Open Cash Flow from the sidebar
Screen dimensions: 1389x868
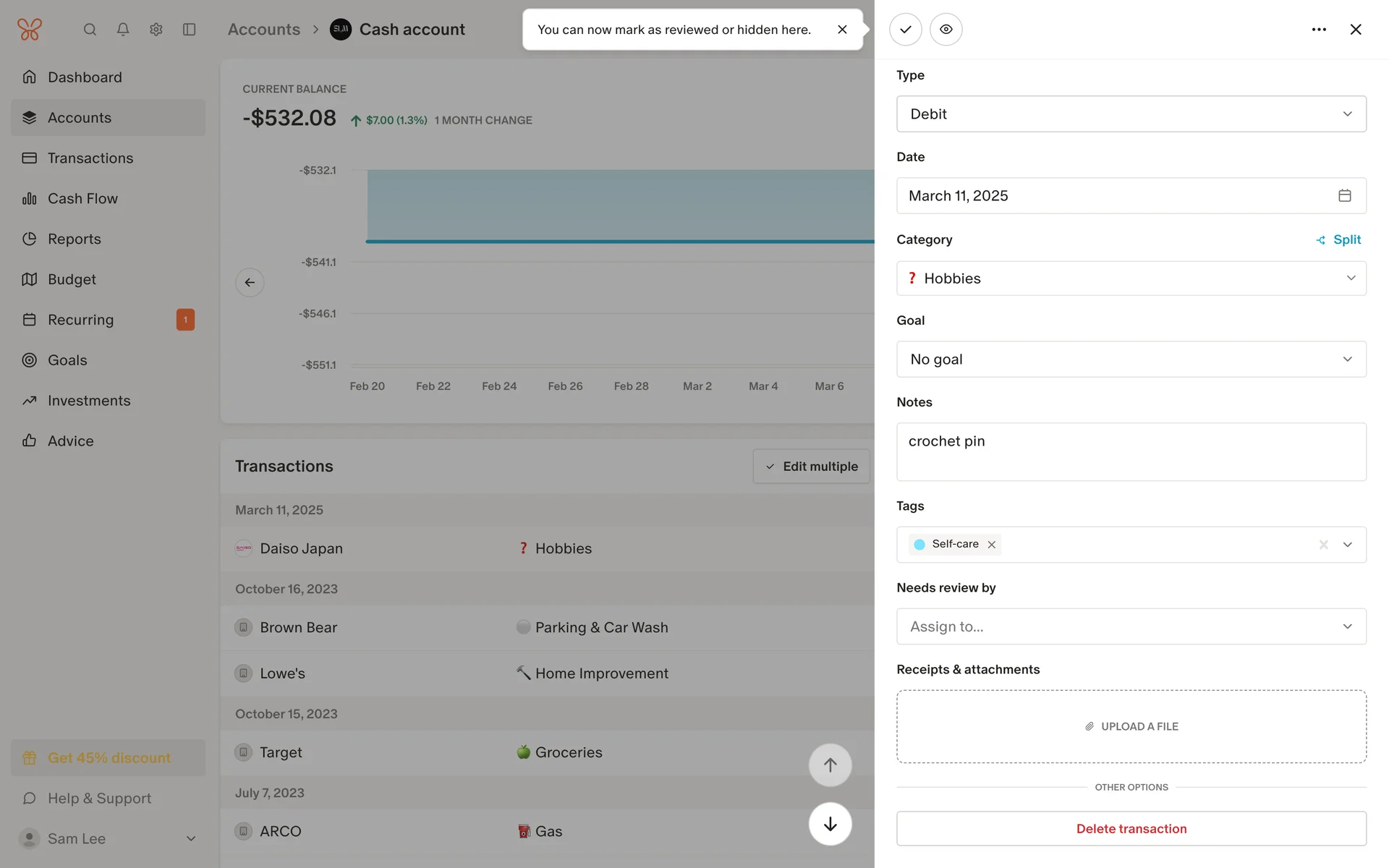(x=82, y=198)
